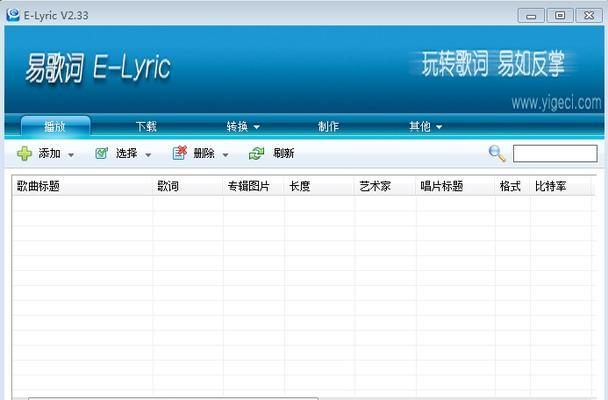Open the 删除 dropdown arrow
608x400 pixels.
point(225,155)
